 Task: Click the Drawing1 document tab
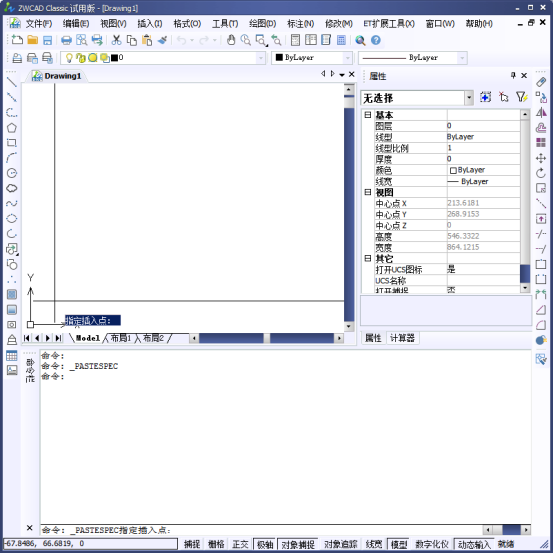coord(57,76)
